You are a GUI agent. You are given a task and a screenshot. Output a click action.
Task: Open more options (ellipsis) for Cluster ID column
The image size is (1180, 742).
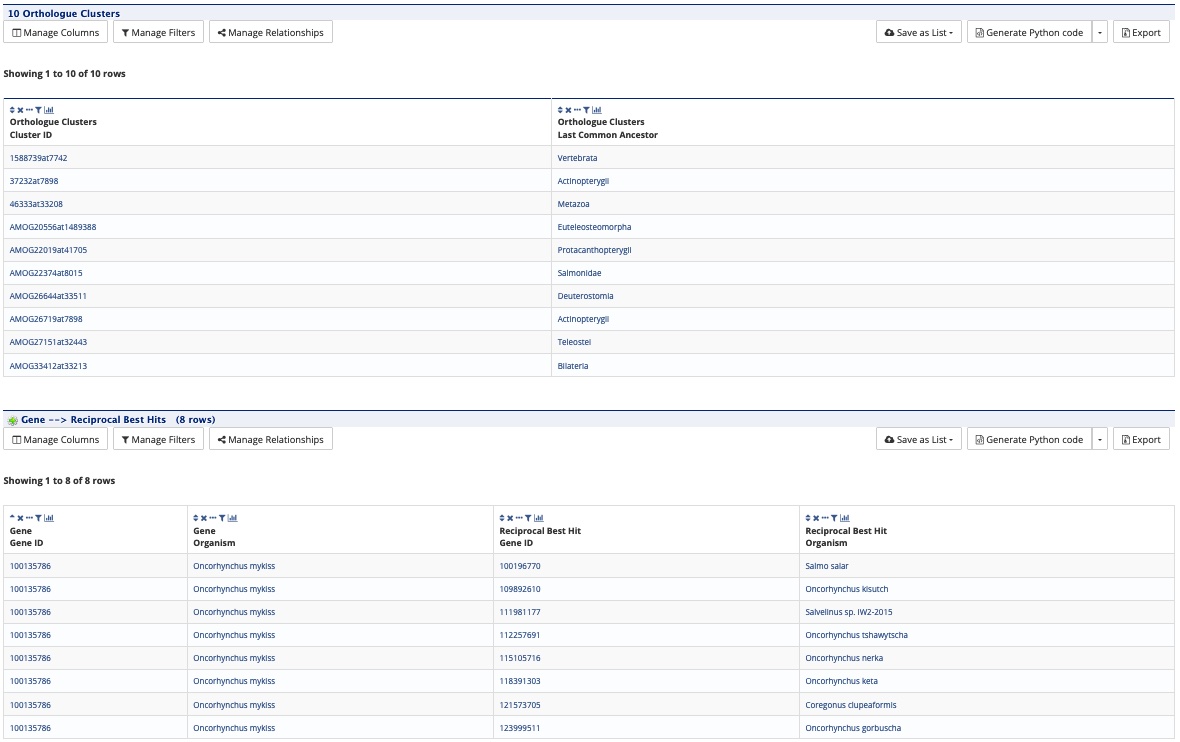tap(29, 110)
